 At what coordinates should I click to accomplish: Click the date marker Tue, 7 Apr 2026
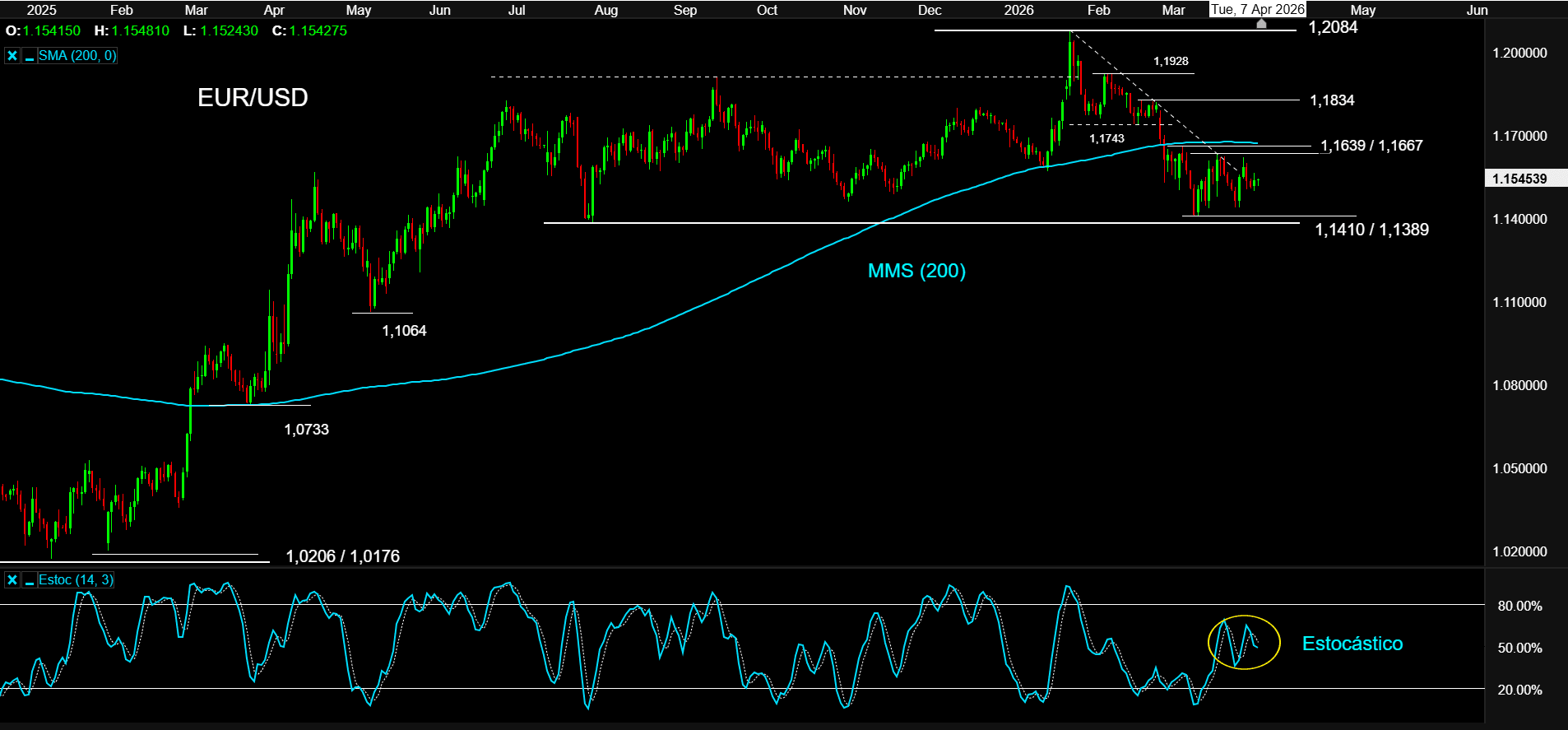coord(1257,9)
